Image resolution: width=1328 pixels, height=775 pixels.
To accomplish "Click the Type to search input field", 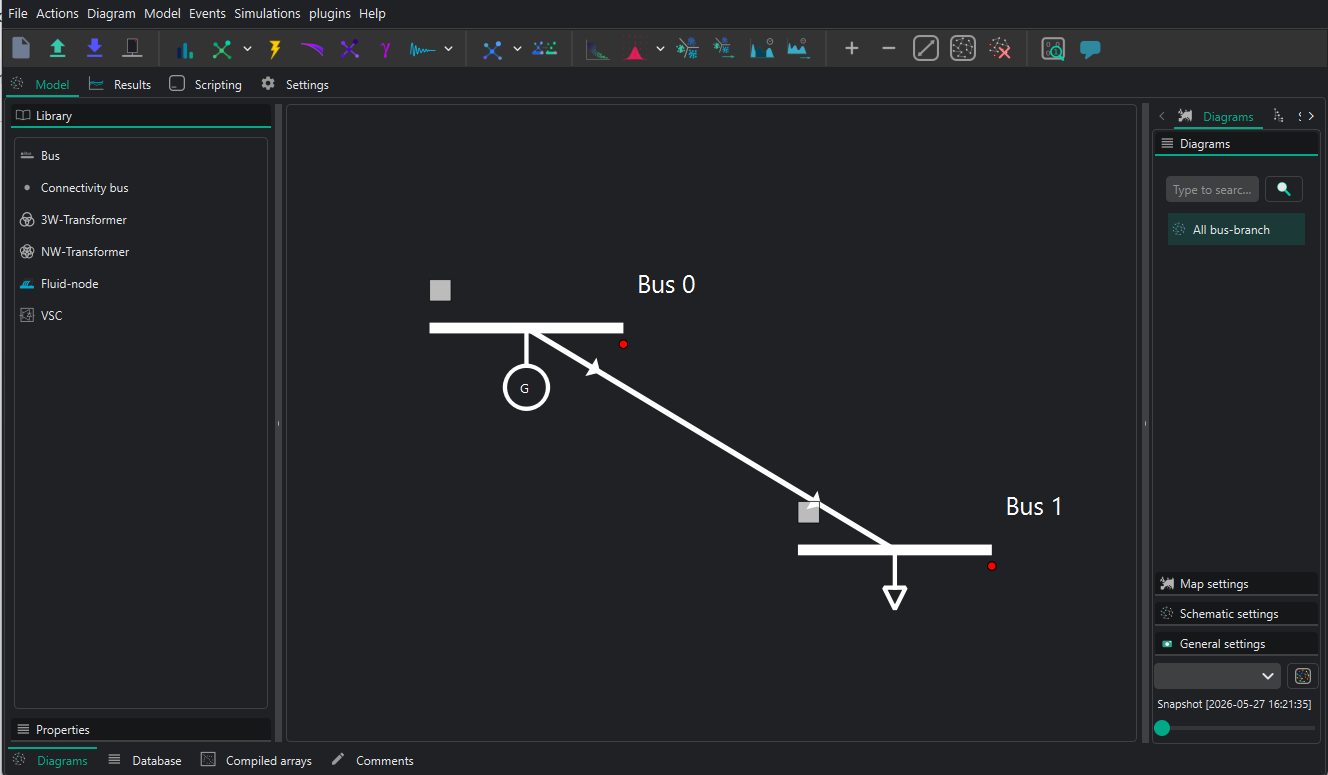I will point(1212,189).
